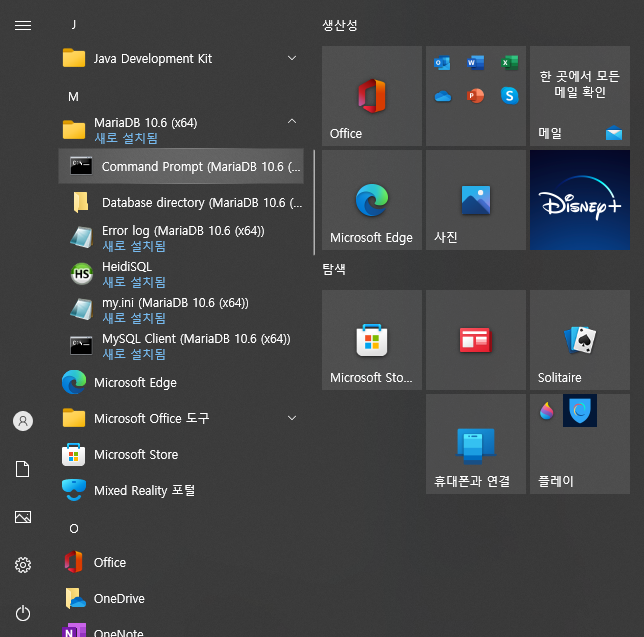Open the 메일 tile

coord(580,96)
